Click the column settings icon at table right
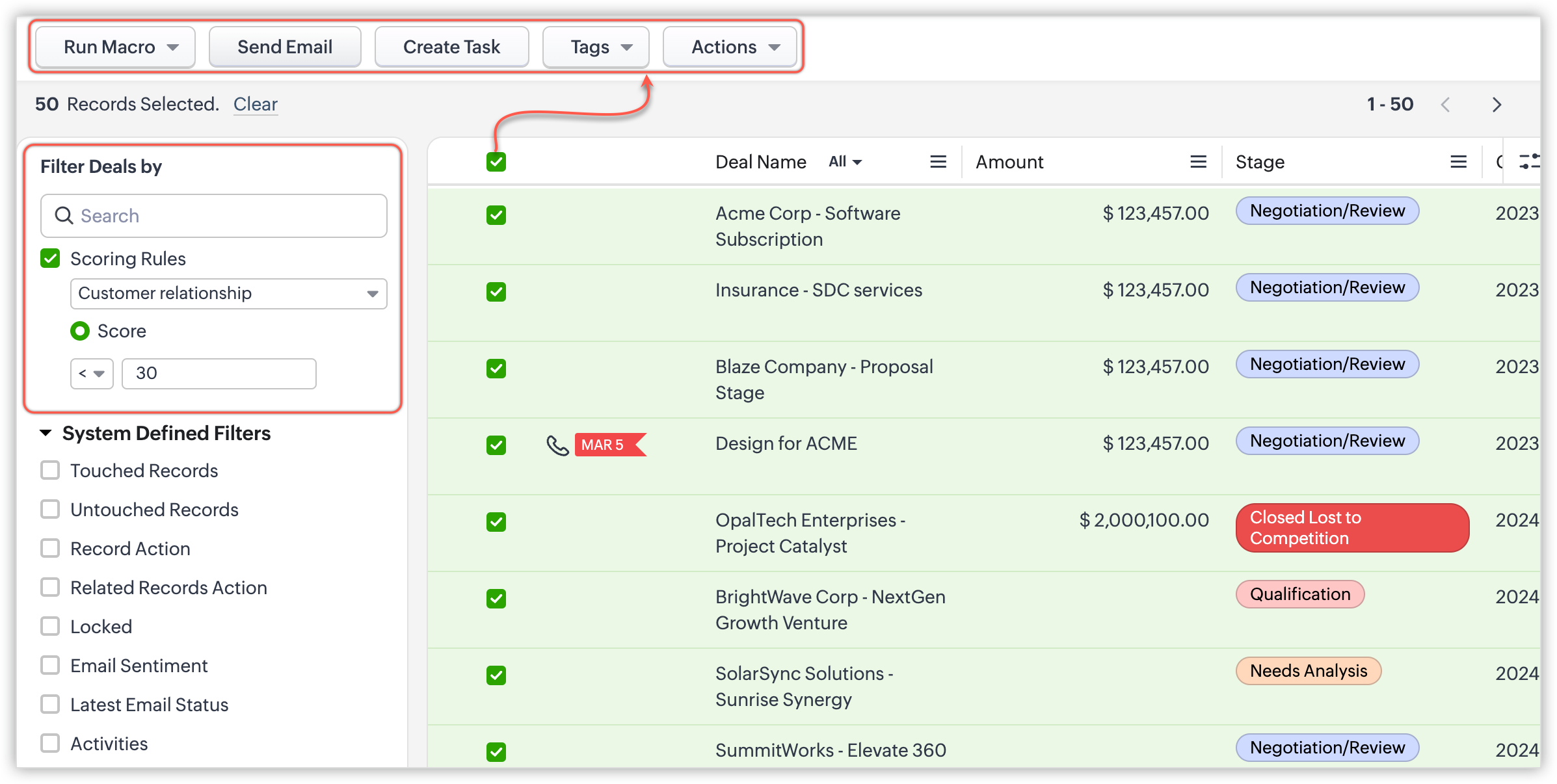Screen dimensions: 1557x784 tap(1528, 162)
